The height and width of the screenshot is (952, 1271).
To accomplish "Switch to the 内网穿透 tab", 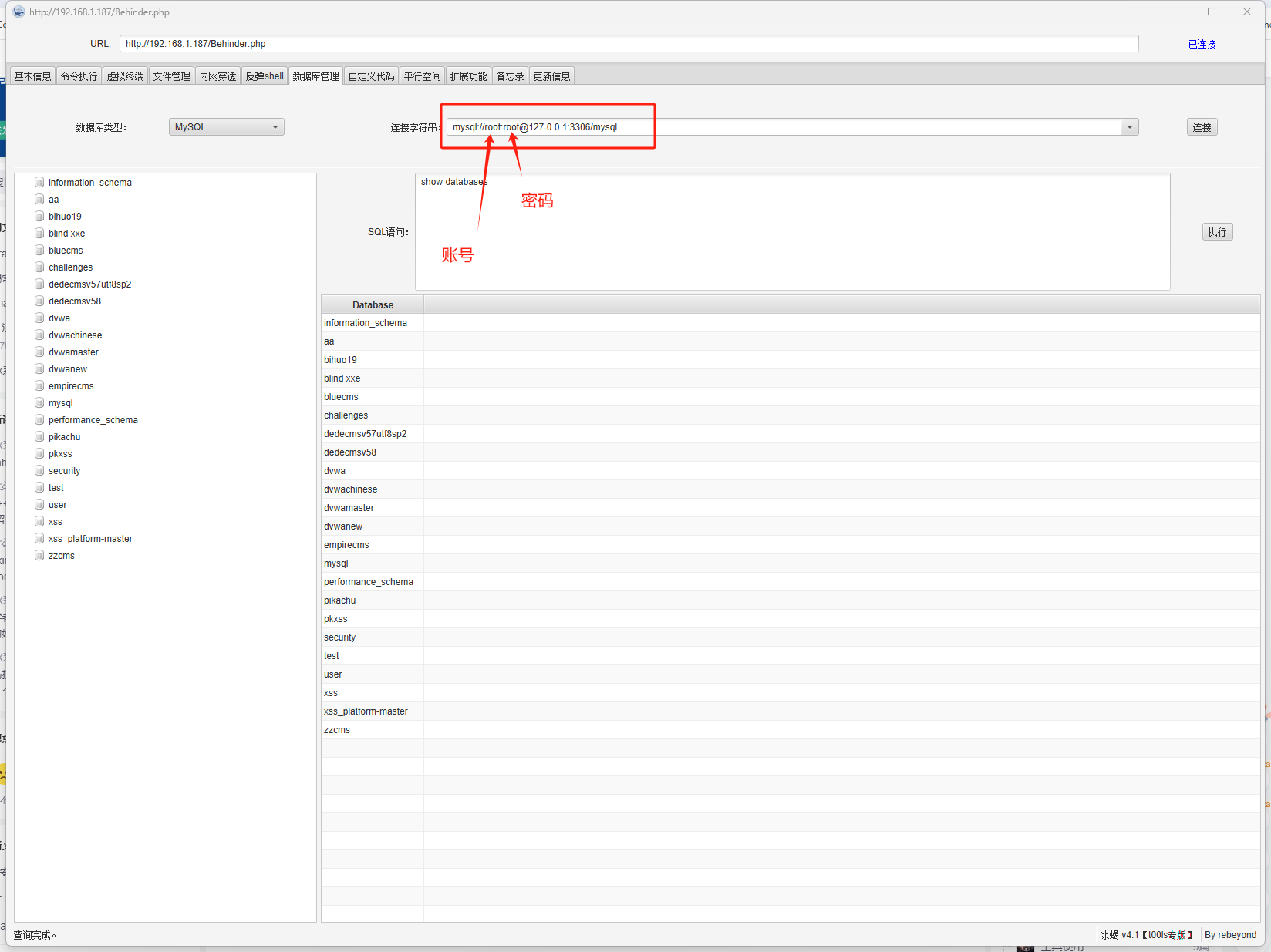I will click(x=217, y=76).
